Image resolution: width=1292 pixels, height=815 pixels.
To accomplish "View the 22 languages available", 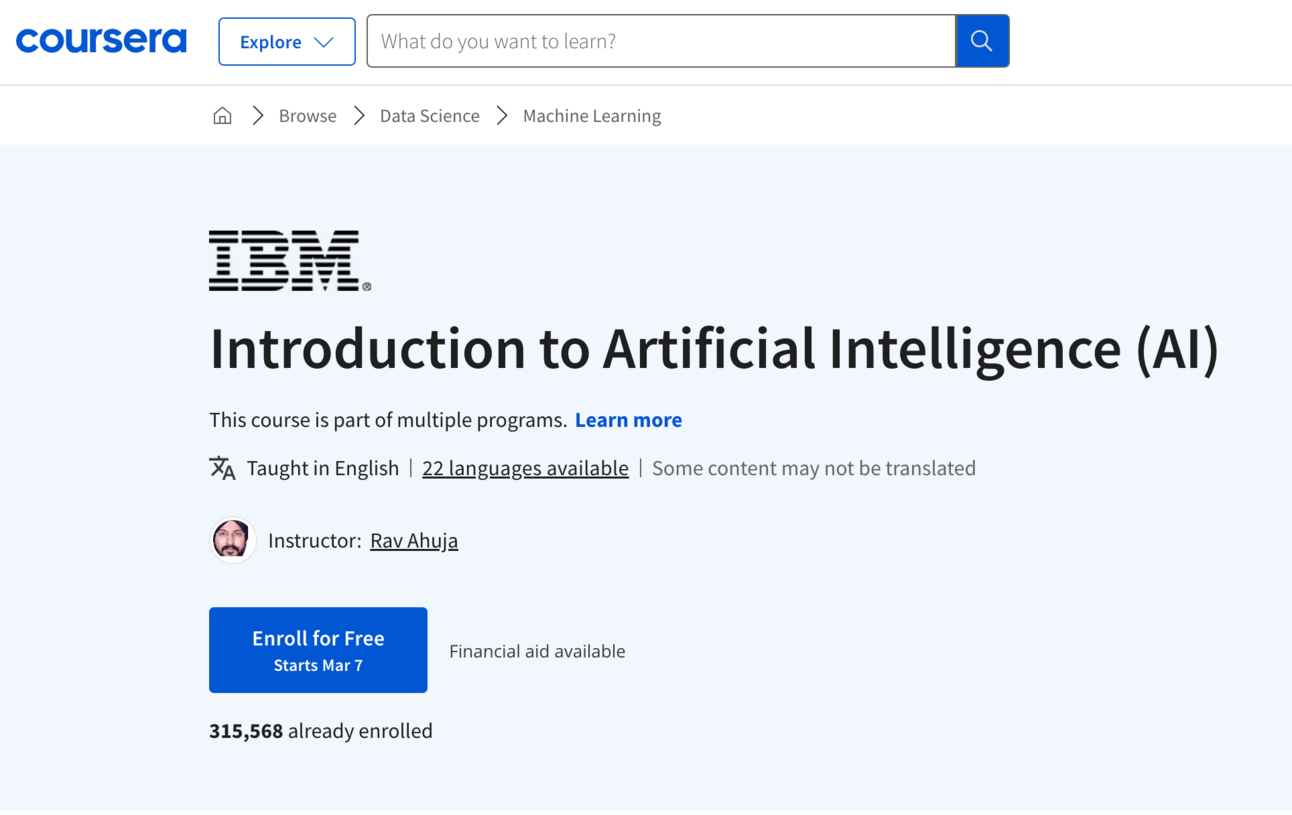I will [x=525, y=468].
